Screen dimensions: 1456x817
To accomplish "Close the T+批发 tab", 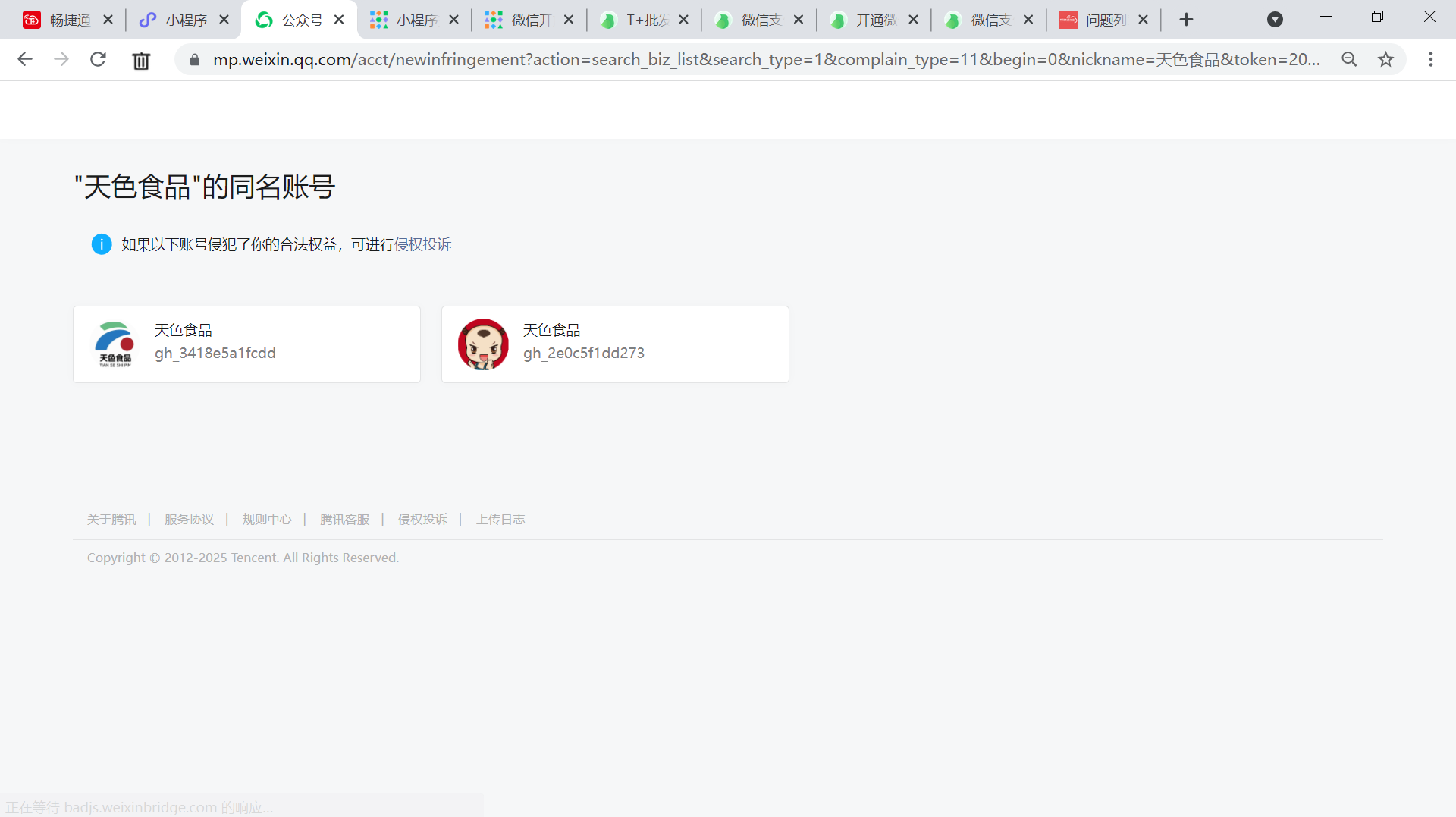I will (684, 20).
